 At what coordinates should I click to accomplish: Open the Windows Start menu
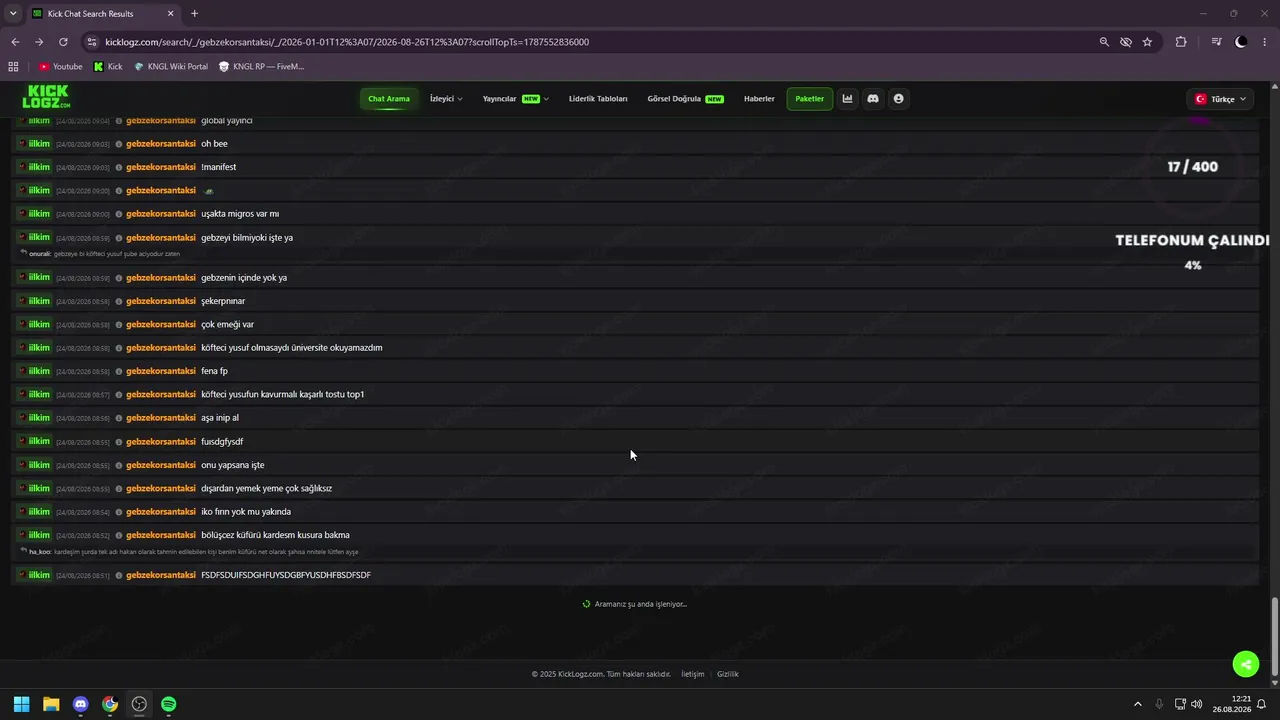click(x=21, y=704)
